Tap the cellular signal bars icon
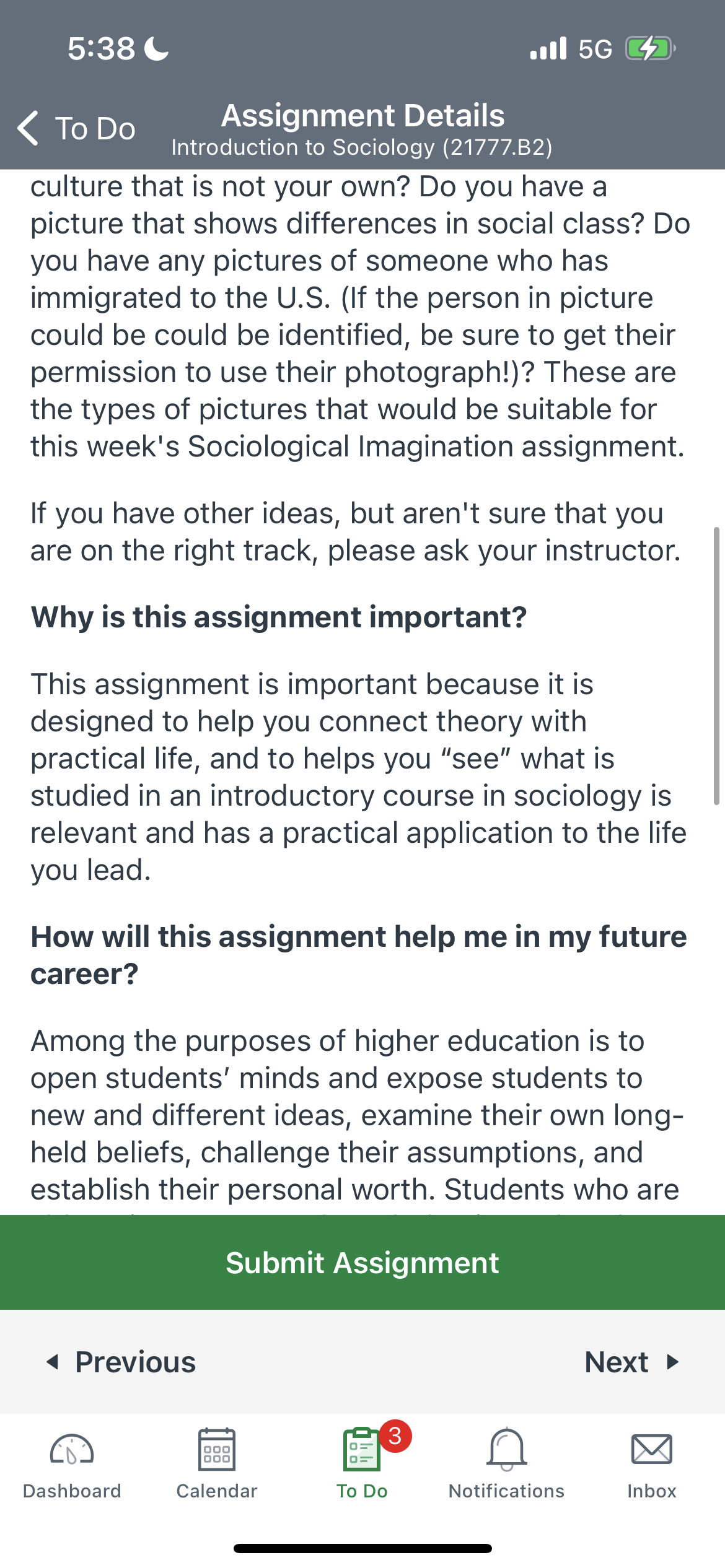Image resolution: width=725 pixels, height=1568 pixels. (x=548, y=48)
